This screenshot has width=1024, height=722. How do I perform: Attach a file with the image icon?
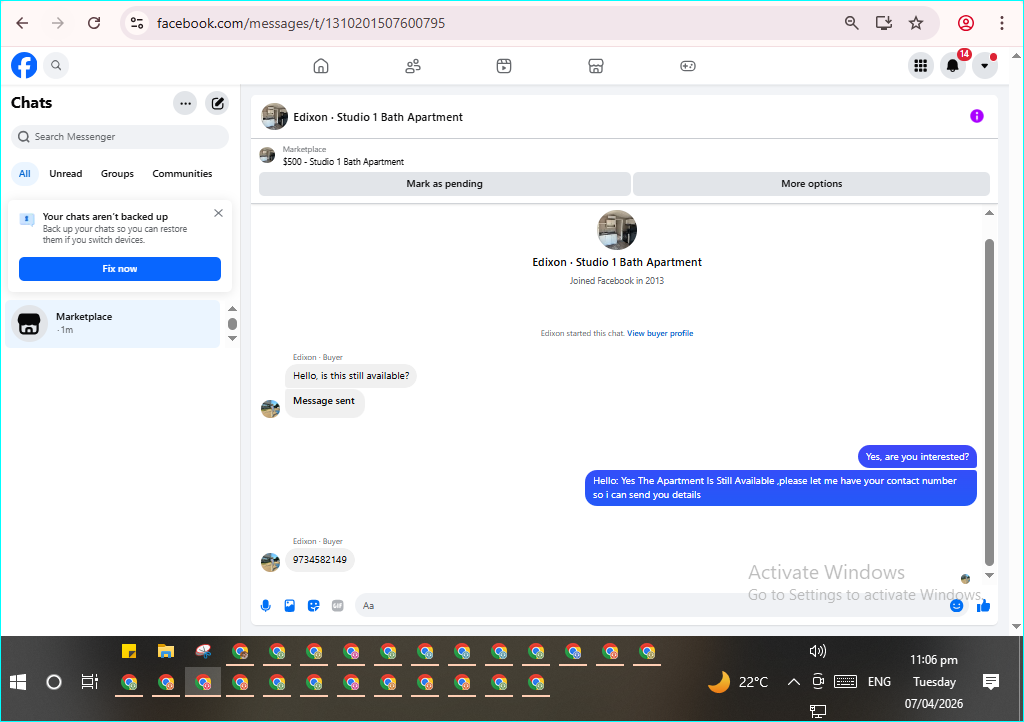(290, 606)
